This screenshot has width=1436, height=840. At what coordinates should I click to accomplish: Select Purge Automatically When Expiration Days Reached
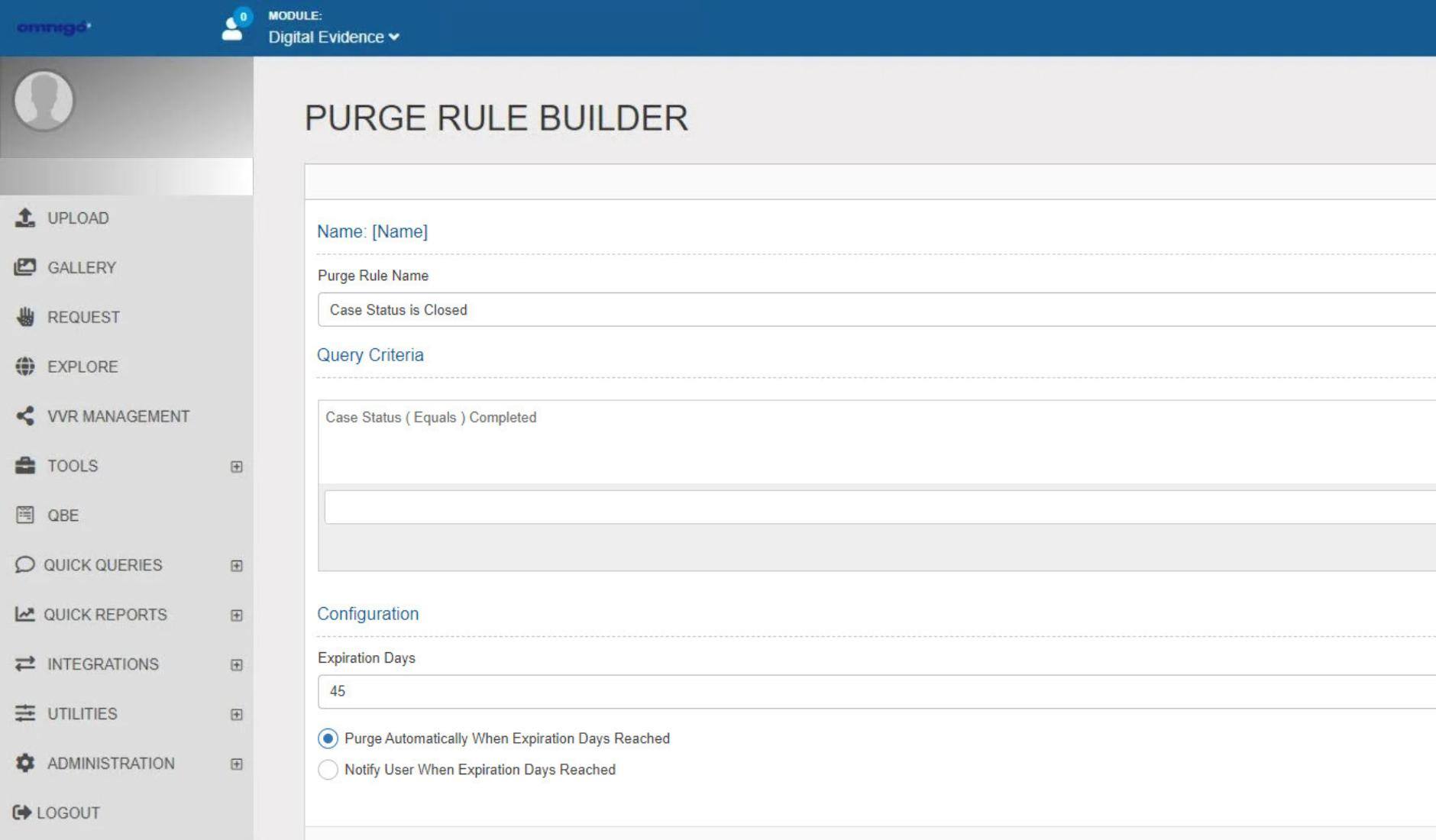[328, 738]
